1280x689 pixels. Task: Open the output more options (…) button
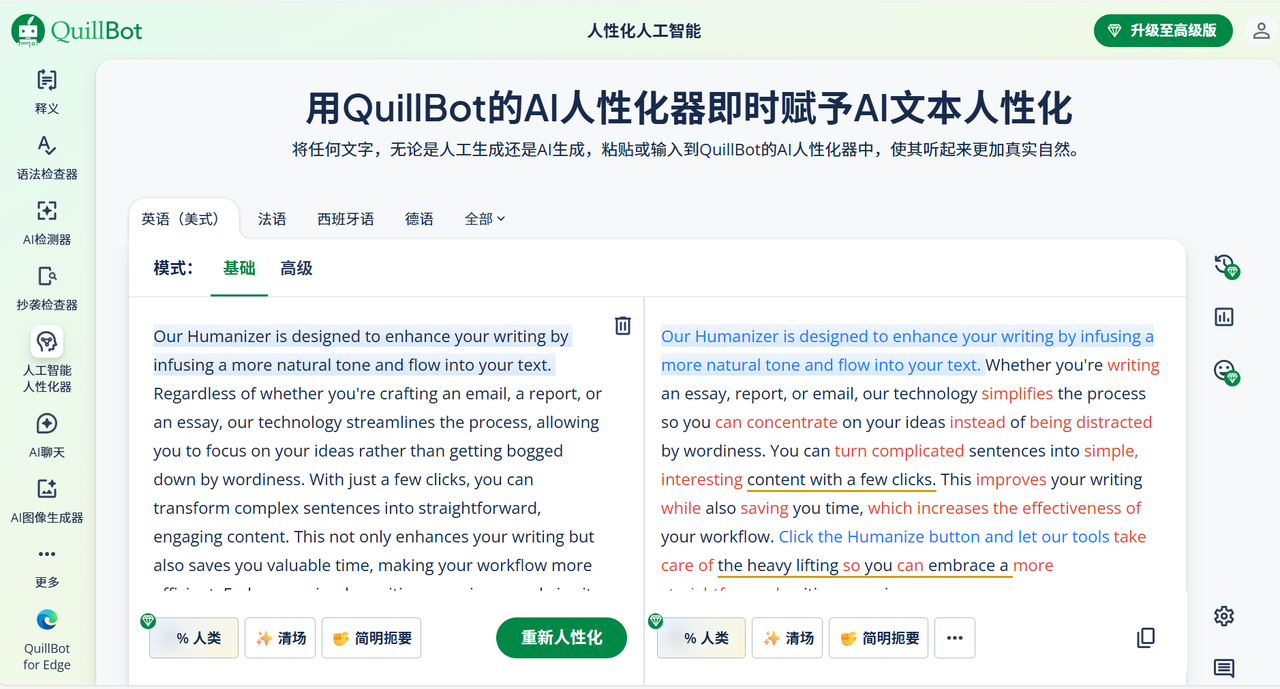pyautogui.click(x=954, y=638)
